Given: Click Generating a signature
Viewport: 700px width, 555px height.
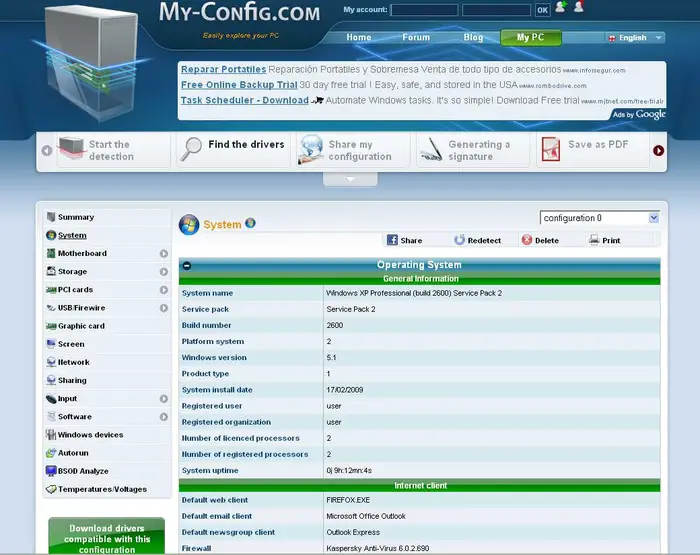Looking at the screenshot, I should (472, 150).
